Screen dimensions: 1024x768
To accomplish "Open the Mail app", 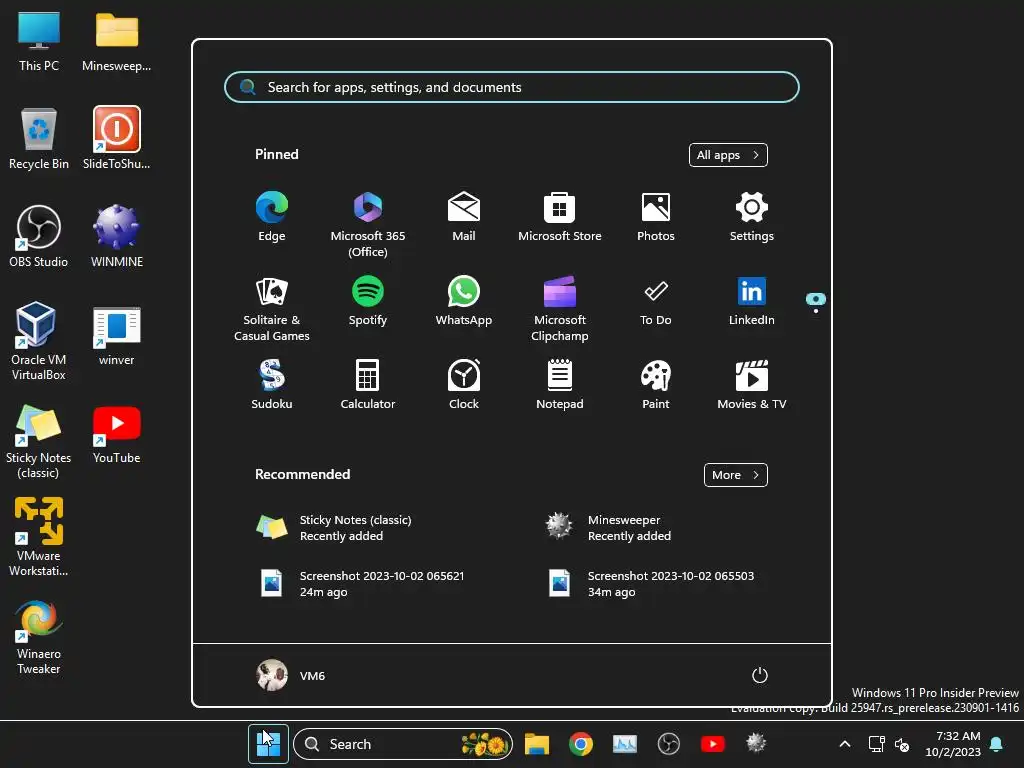I will click(x=464, y=217).
